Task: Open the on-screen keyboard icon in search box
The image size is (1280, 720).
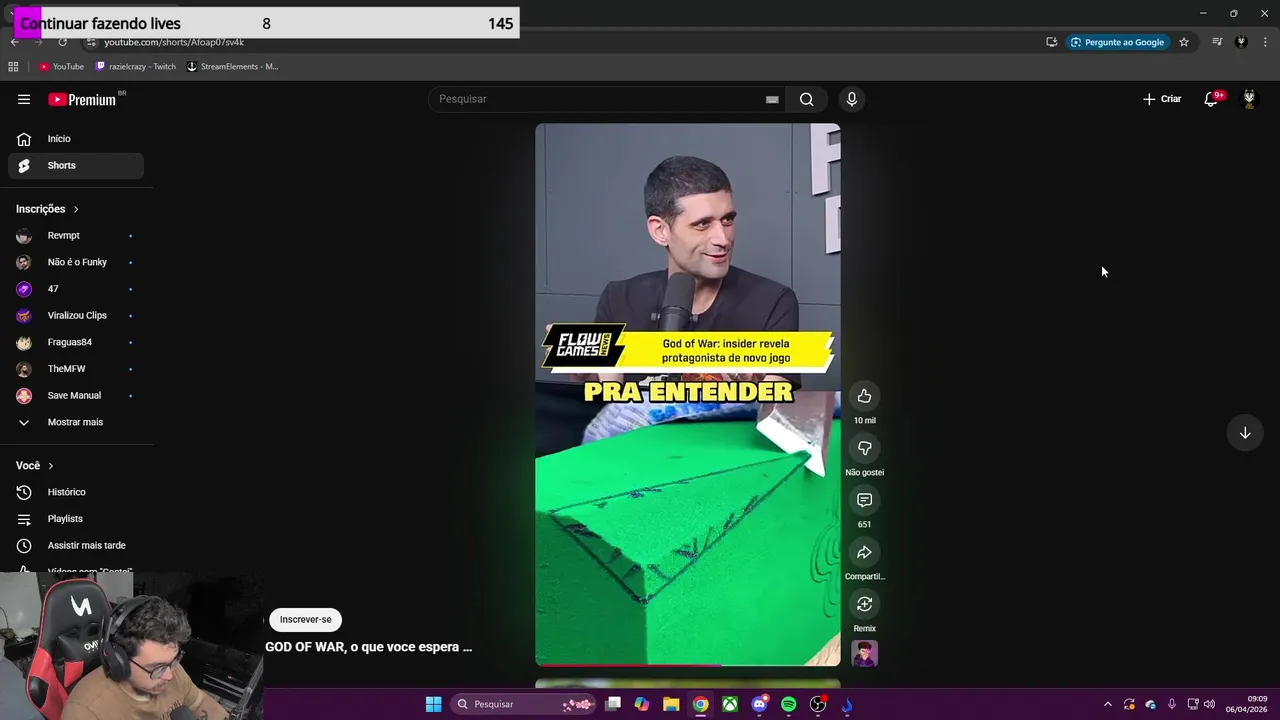Action: click(x=772, y=99)
